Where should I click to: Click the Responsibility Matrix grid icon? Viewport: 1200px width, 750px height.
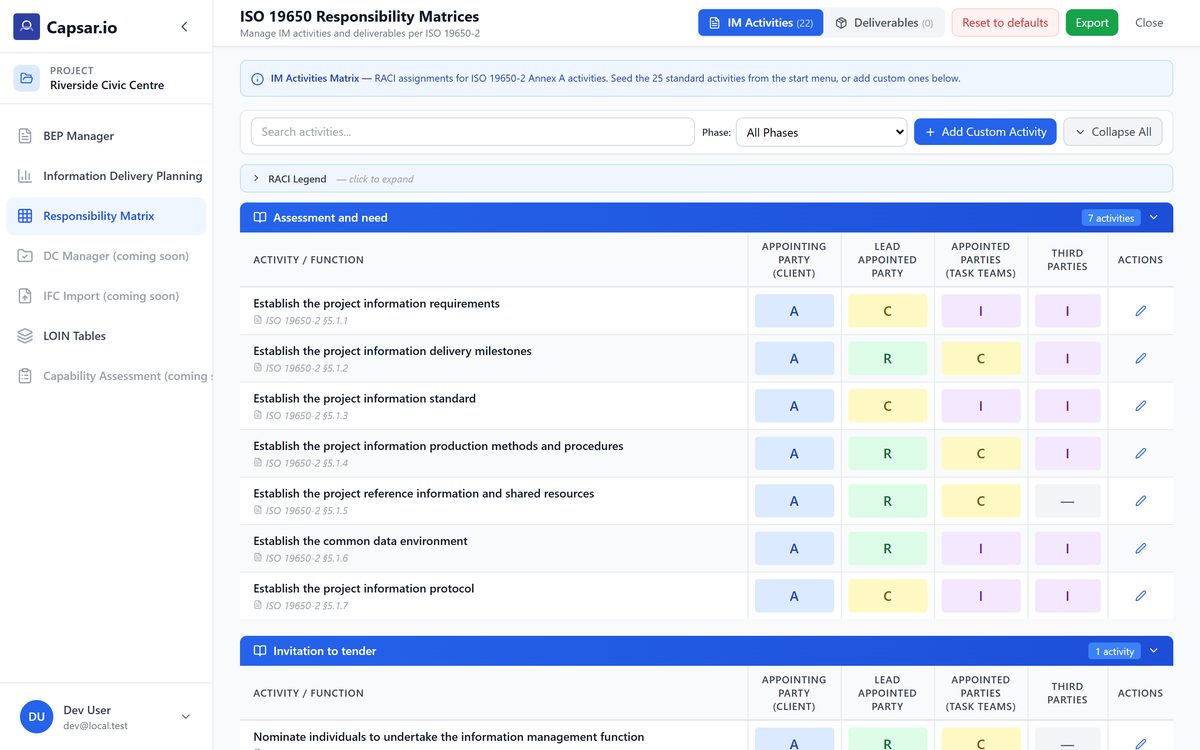point(25,216)
